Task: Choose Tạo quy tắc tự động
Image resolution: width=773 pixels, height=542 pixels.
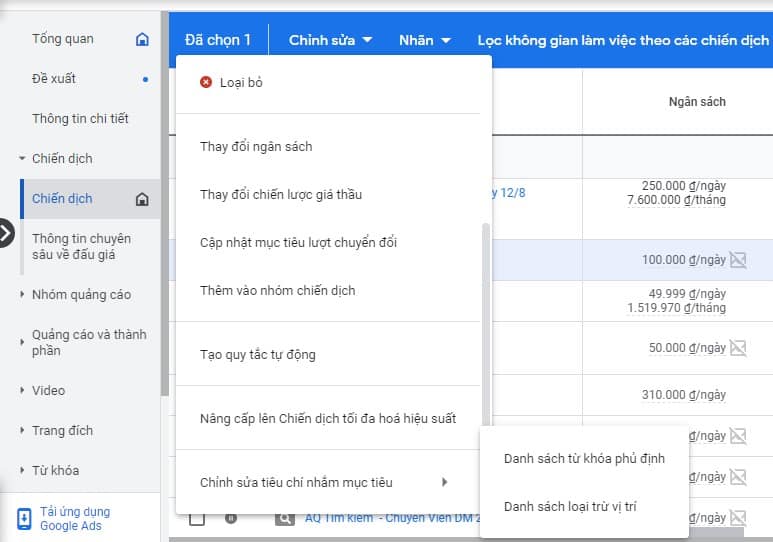Action: coord(257,355)
